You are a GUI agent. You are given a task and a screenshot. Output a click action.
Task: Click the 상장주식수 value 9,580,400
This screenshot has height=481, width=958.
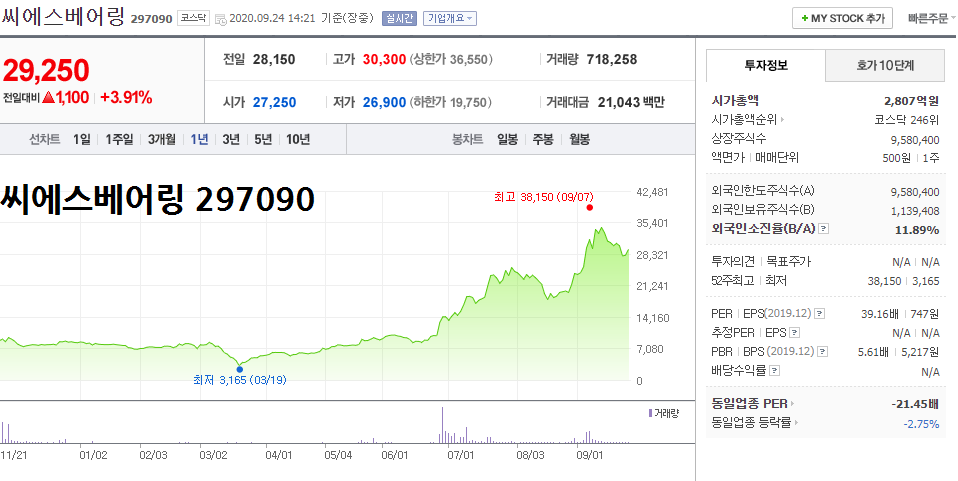[915, 139]
